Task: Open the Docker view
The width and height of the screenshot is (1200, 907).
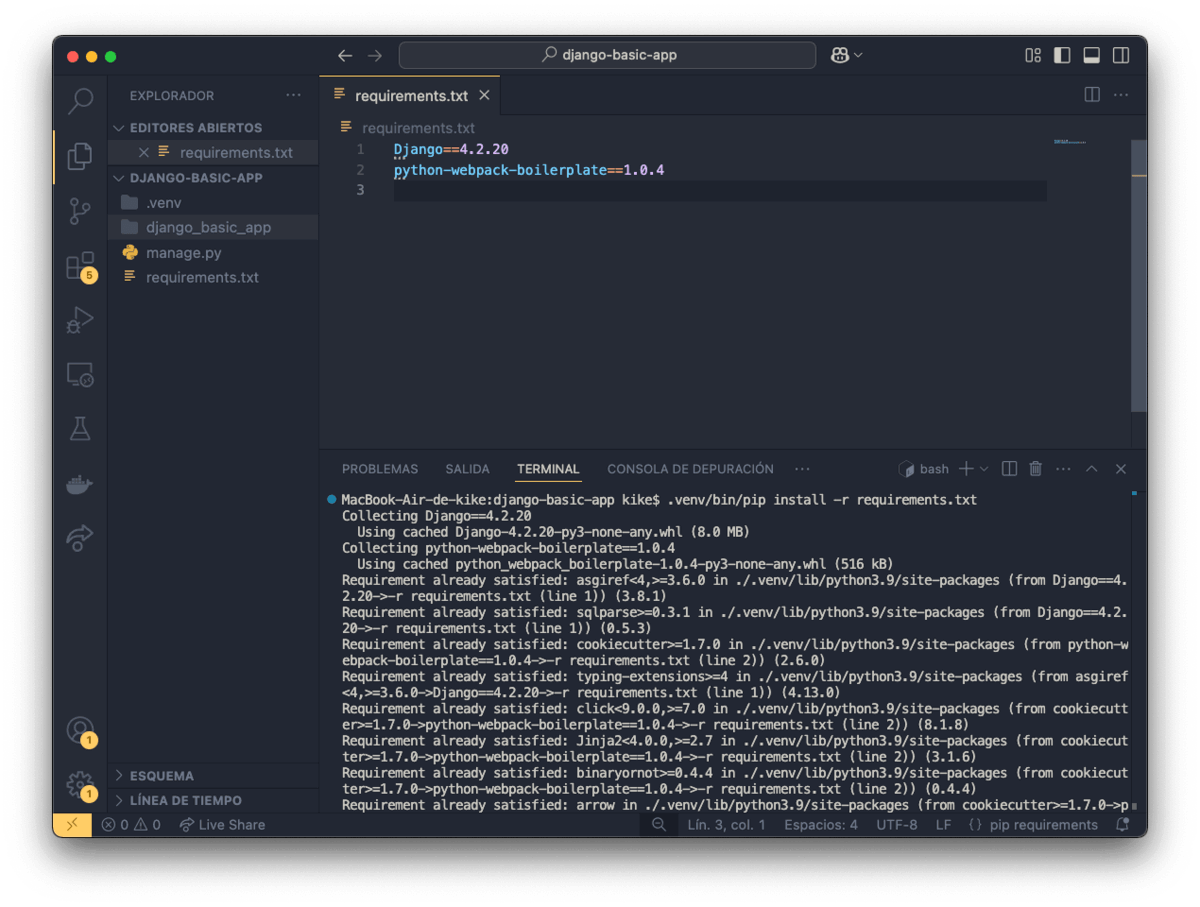Action: click(x=80, y=484)
